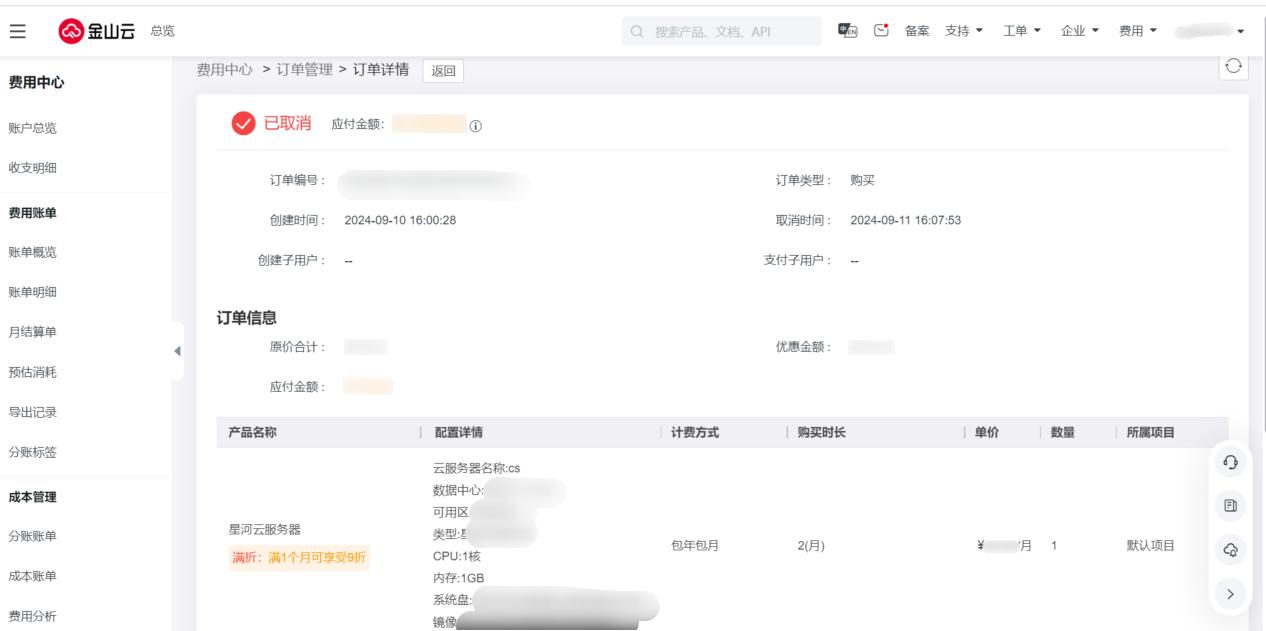
Task: Open the 费用 dropdown in header
Action: click(1138, 31)
